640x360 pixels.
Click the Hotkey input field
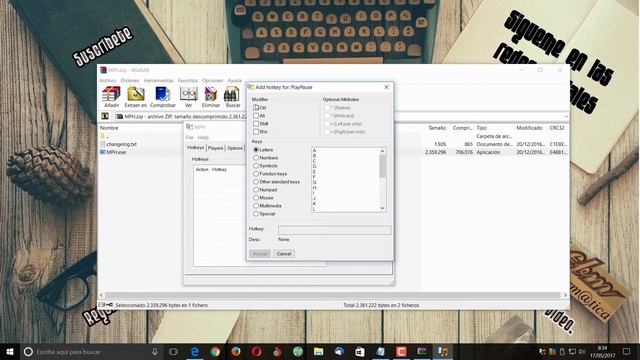point(334,230)
